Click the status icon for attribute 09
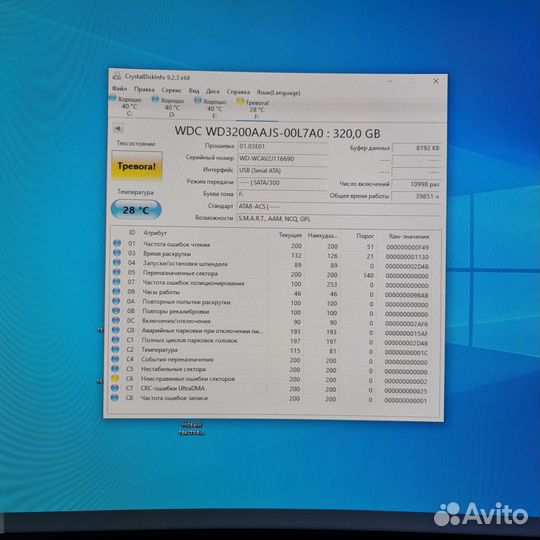 point(116,291)
